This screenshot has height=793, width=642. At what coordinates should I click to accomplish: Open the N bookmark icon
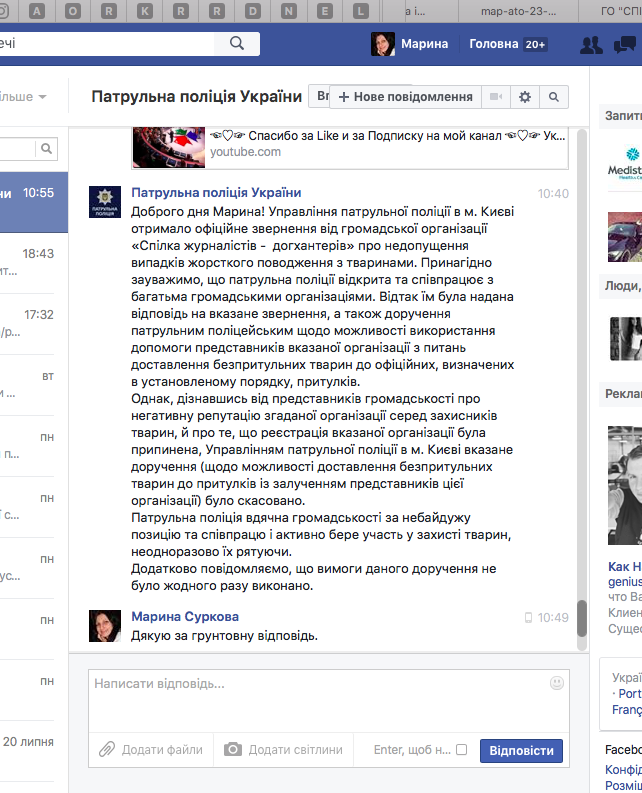[288, 11]
